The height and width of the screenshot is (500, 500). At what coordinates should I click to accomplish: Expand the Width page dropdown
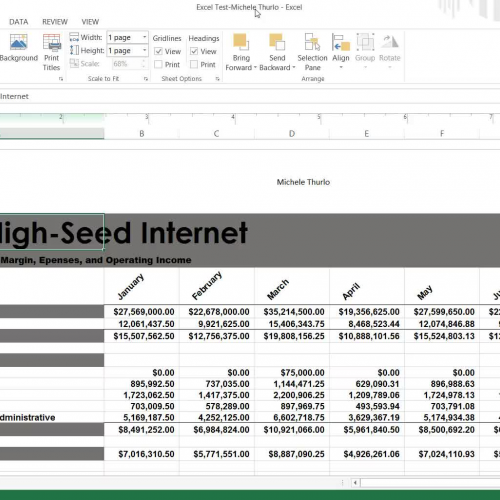(144, 37)
